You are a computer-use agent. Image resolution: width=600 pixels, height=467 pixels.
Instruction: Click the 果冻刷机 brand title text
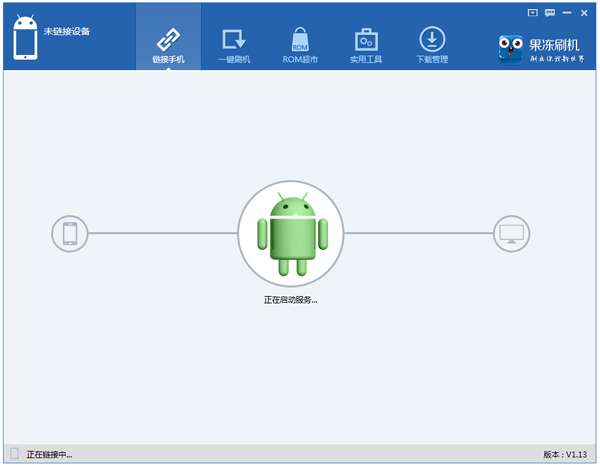pyautogui.click(x=554, y=45)
